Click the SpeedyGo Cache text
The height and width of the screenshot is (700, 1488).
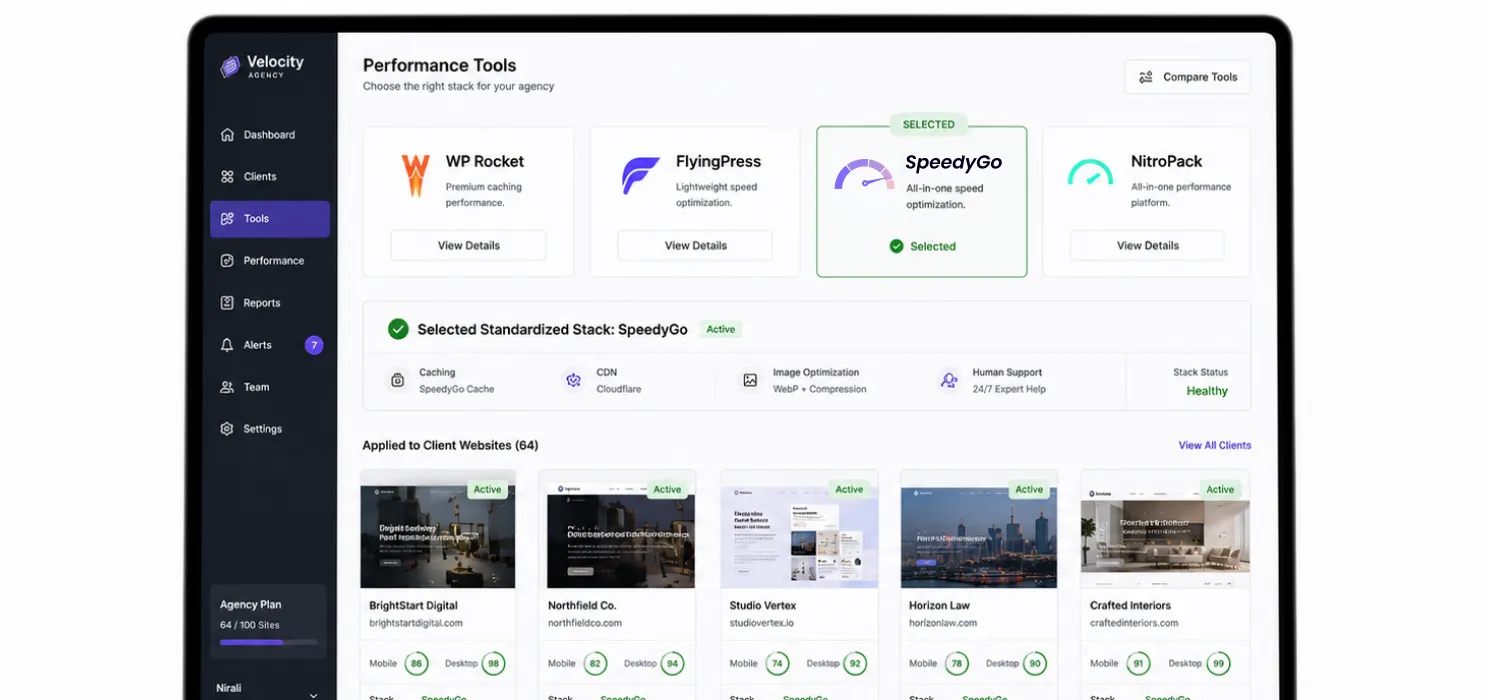[457, 389]
